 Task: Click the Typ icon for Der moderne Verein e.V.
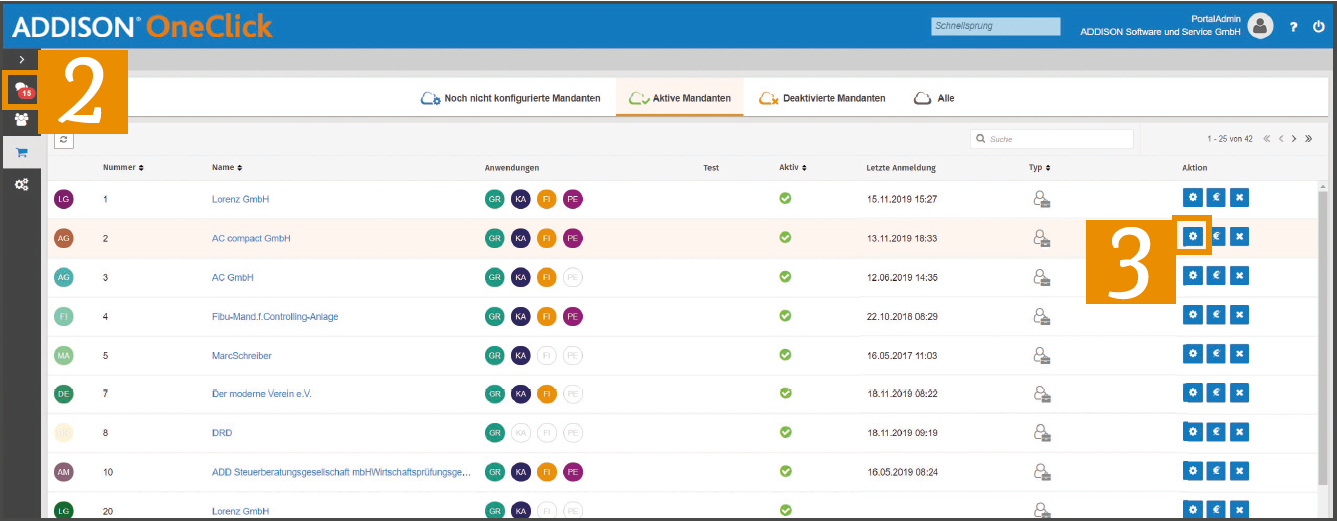pos(1041,394)
